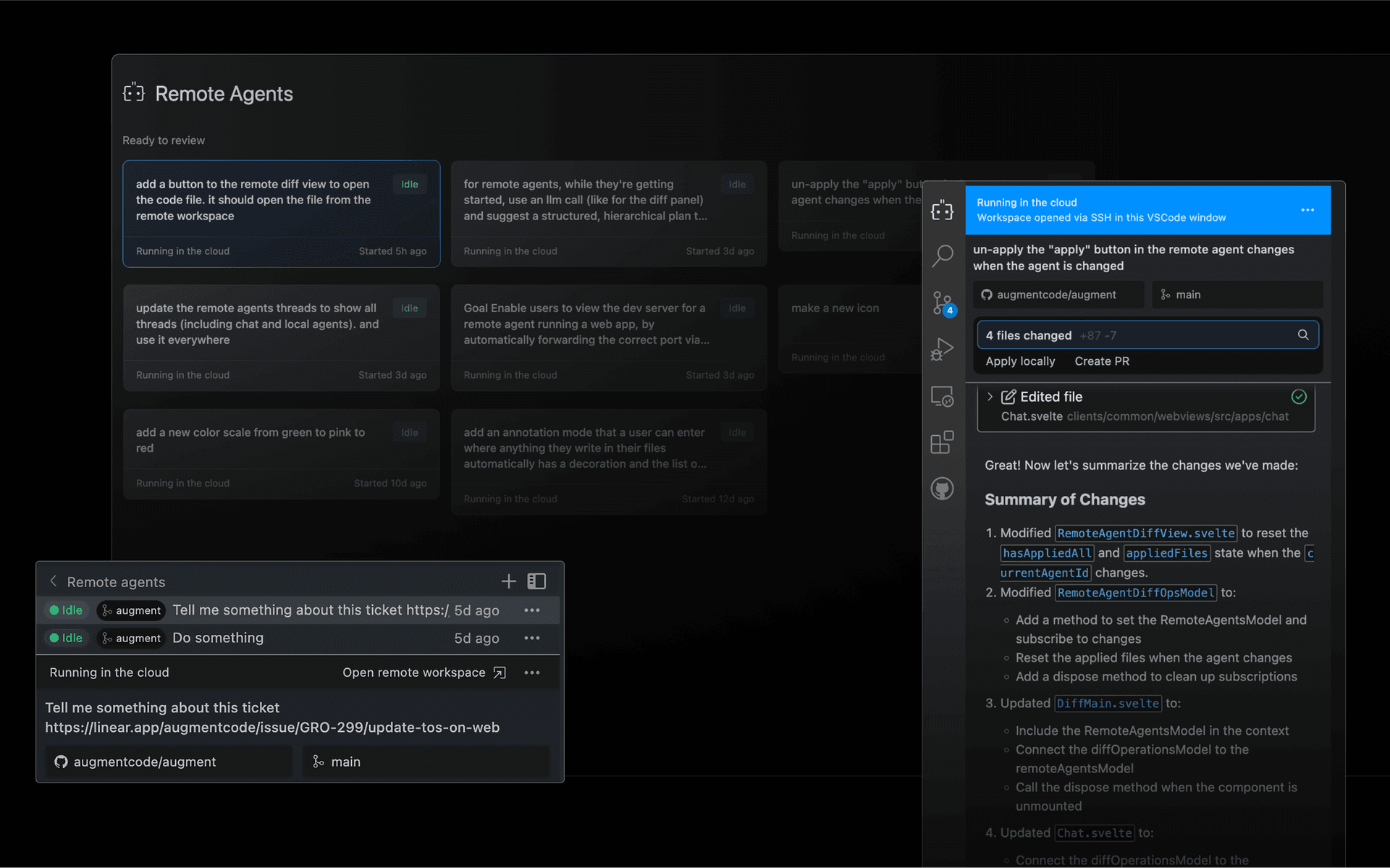Click the plus icon to add remote agent
1390x868 pixels.
tap(508, 581)
